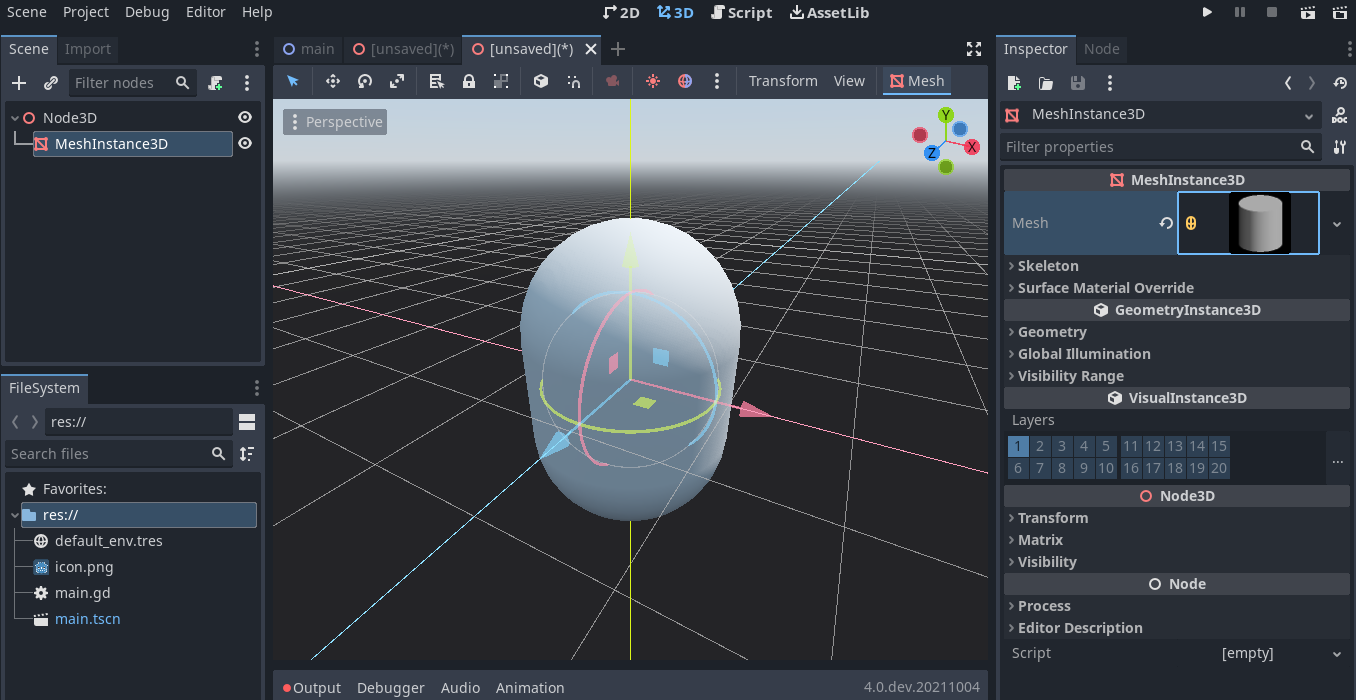Select the Move Mode tool
This screenshot has width=1356, height=700.
pyautogui.click(x=332, y=81)
